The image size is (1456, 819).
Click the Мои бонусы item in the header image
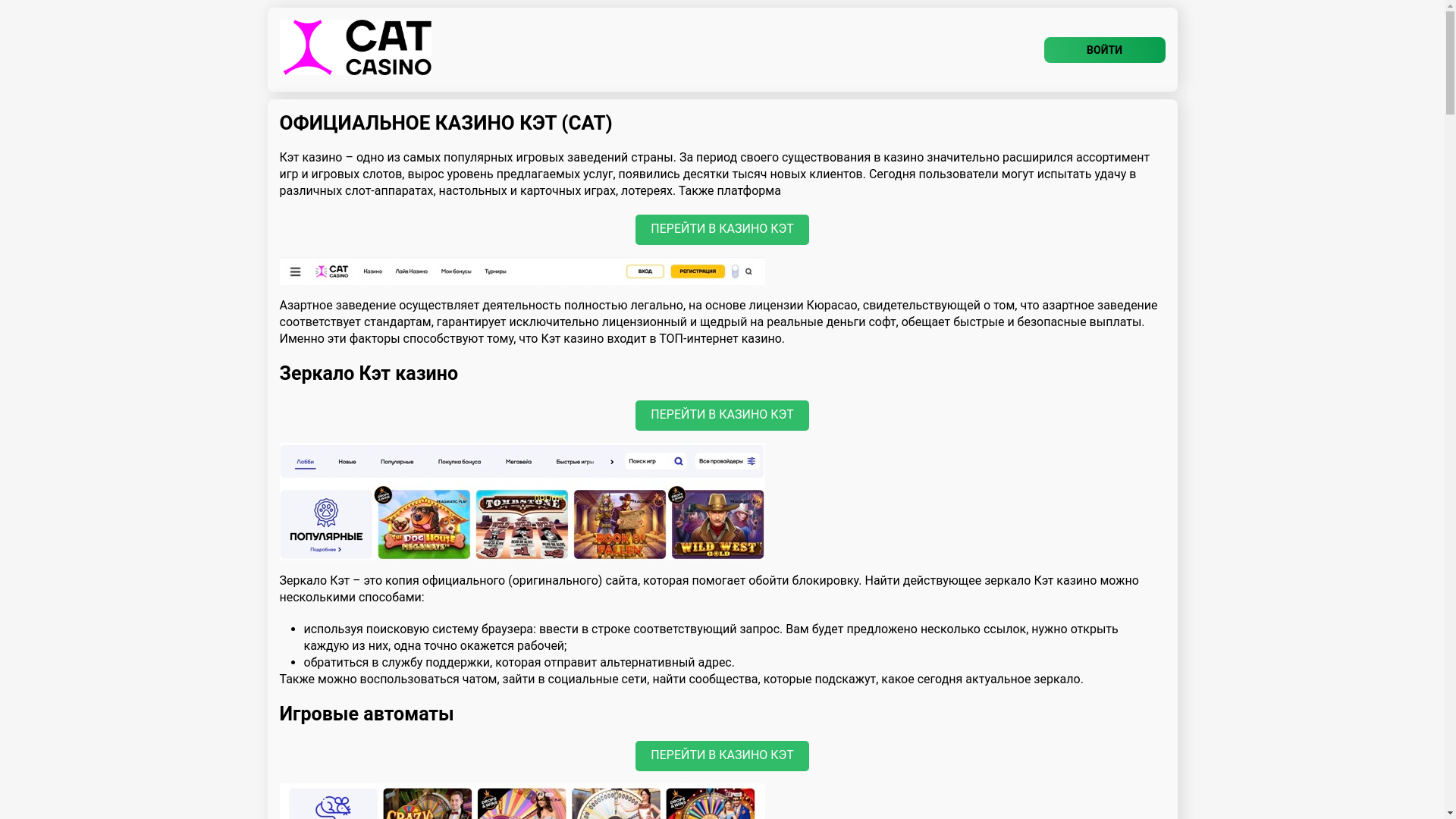(456, 271)
